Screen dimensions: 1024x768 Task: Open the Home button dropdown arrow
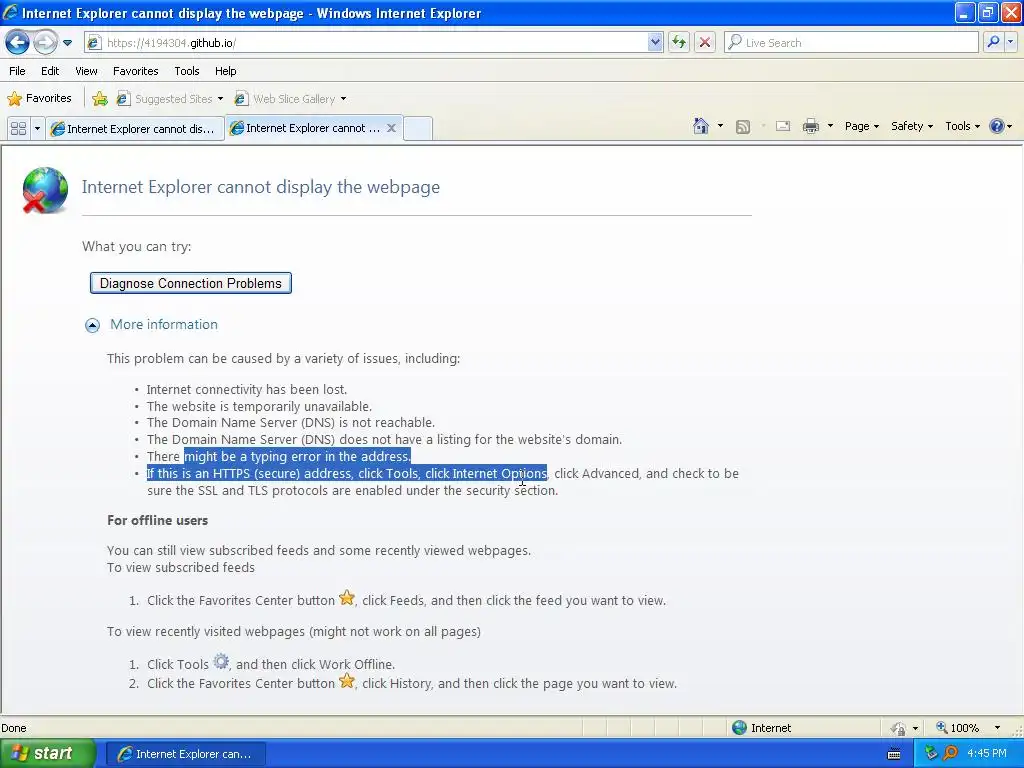click(x=720, y=126)
